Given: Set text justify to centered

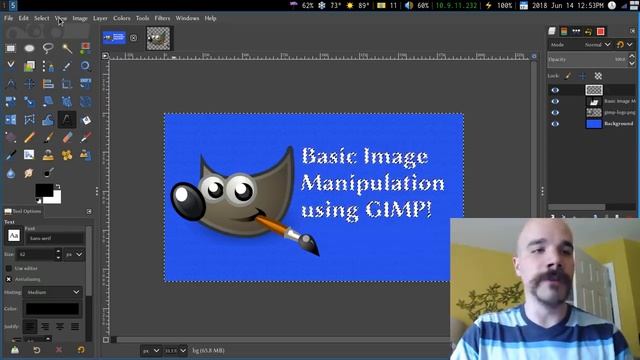Looking at the screenshot, I should pyautogui.click(x=60, y=327).
